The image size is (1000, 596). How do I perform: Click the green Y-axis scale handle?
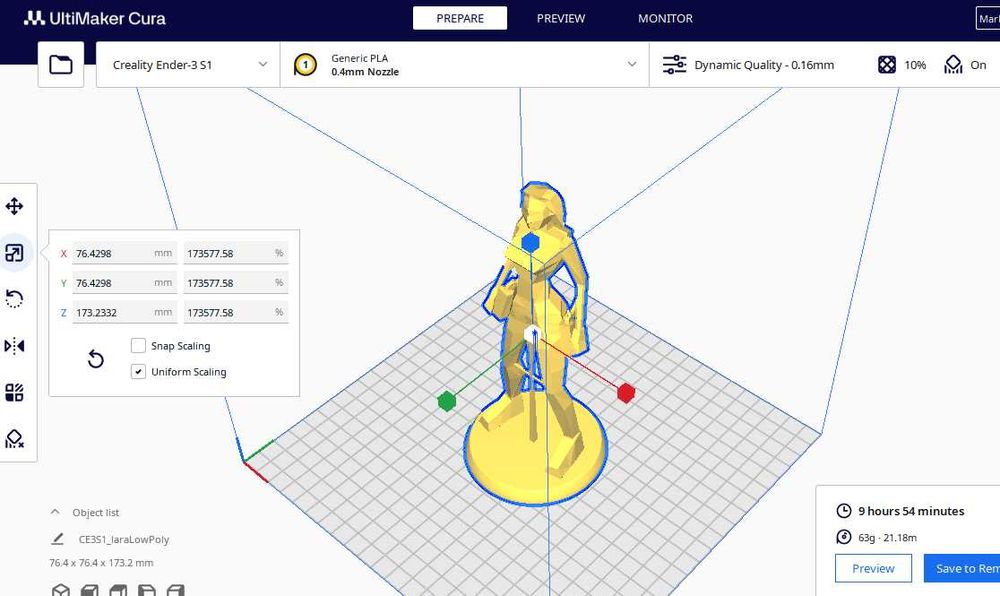(447, 401)
